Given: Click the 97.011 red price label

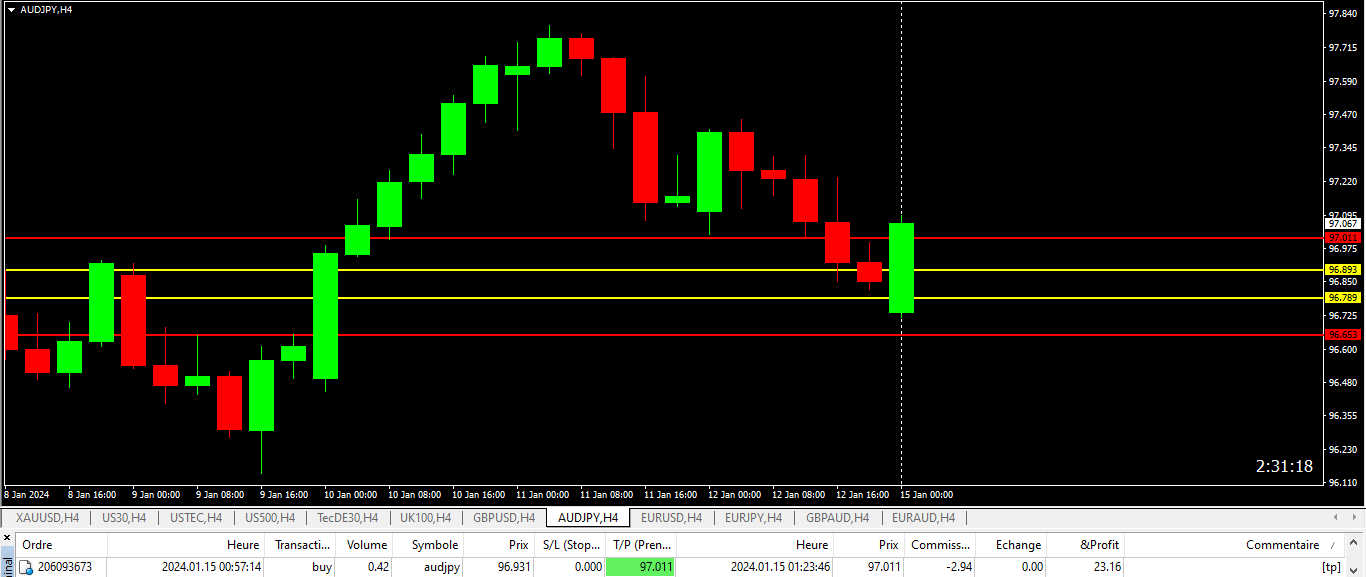Looking at the screenshot, I should click(1343, 238).
